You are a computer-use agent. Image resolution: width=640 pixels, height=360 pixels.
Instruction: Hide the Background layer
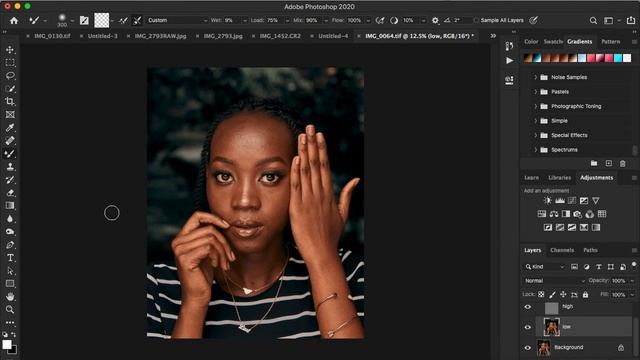click(528, 348)
